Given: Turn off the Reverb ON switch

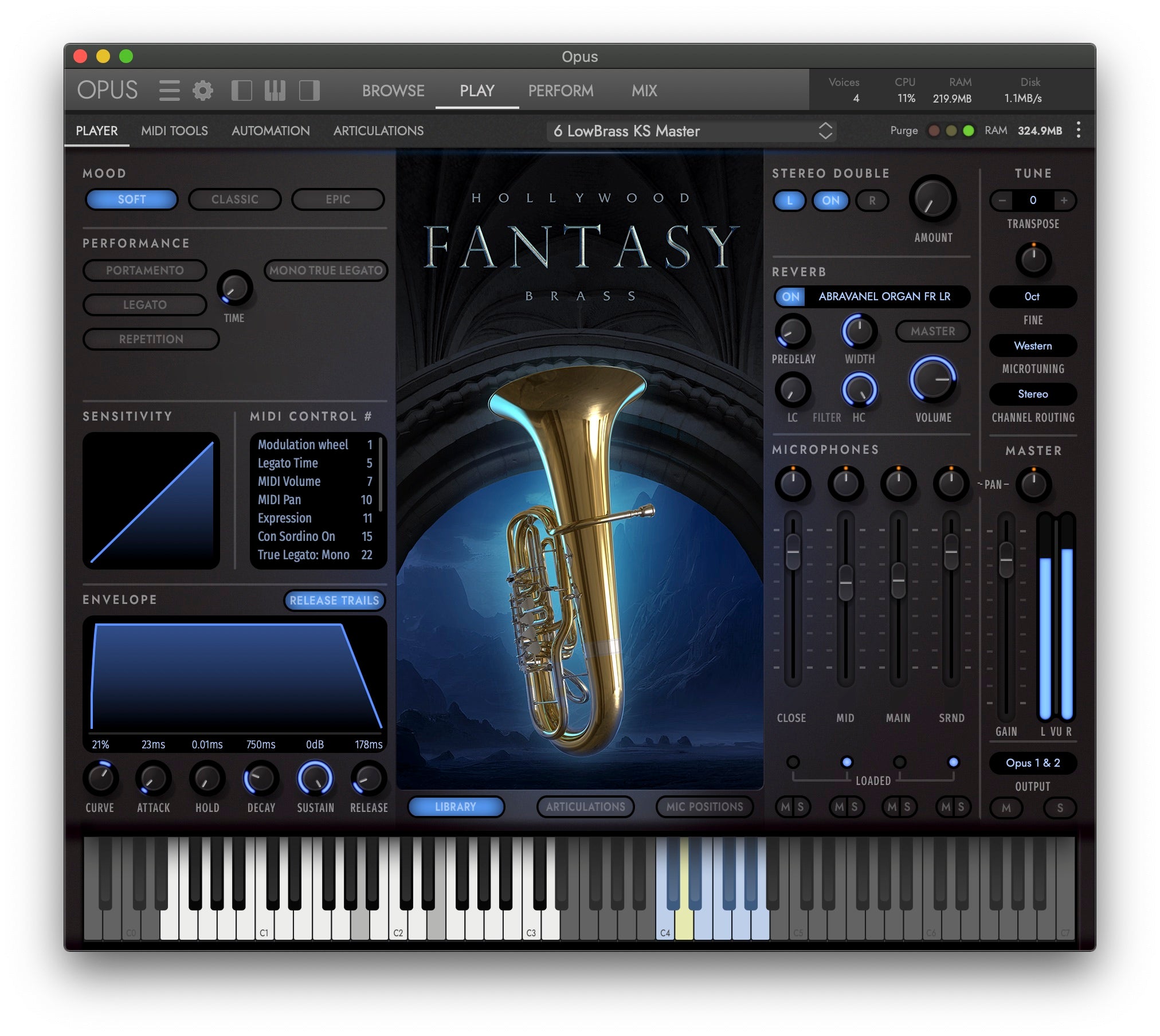Looking at the screenshot, I should (789, 297).
